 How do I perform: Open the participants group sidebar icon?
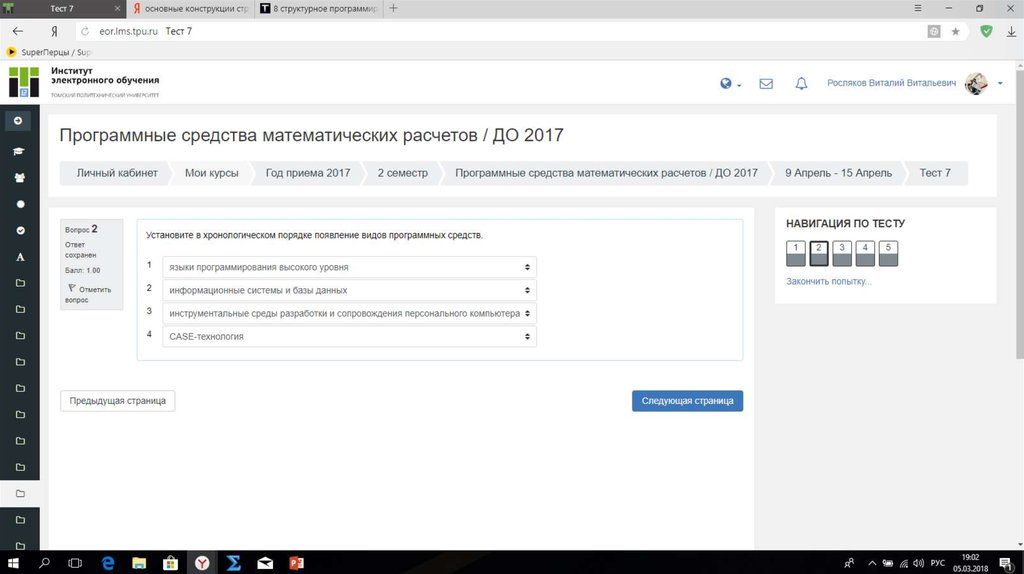(20, 178)
